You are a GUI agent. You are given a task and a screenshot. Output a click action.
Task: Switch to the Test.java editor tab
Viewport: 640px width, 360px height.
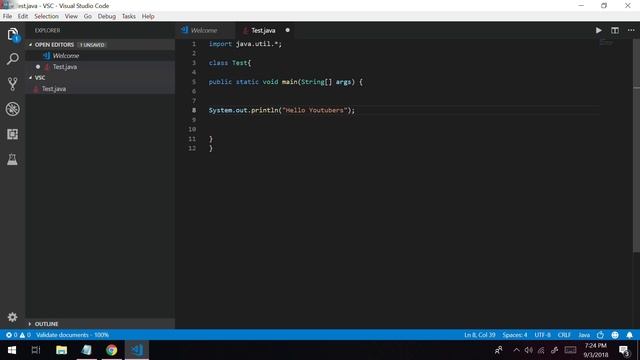(265, 30)
